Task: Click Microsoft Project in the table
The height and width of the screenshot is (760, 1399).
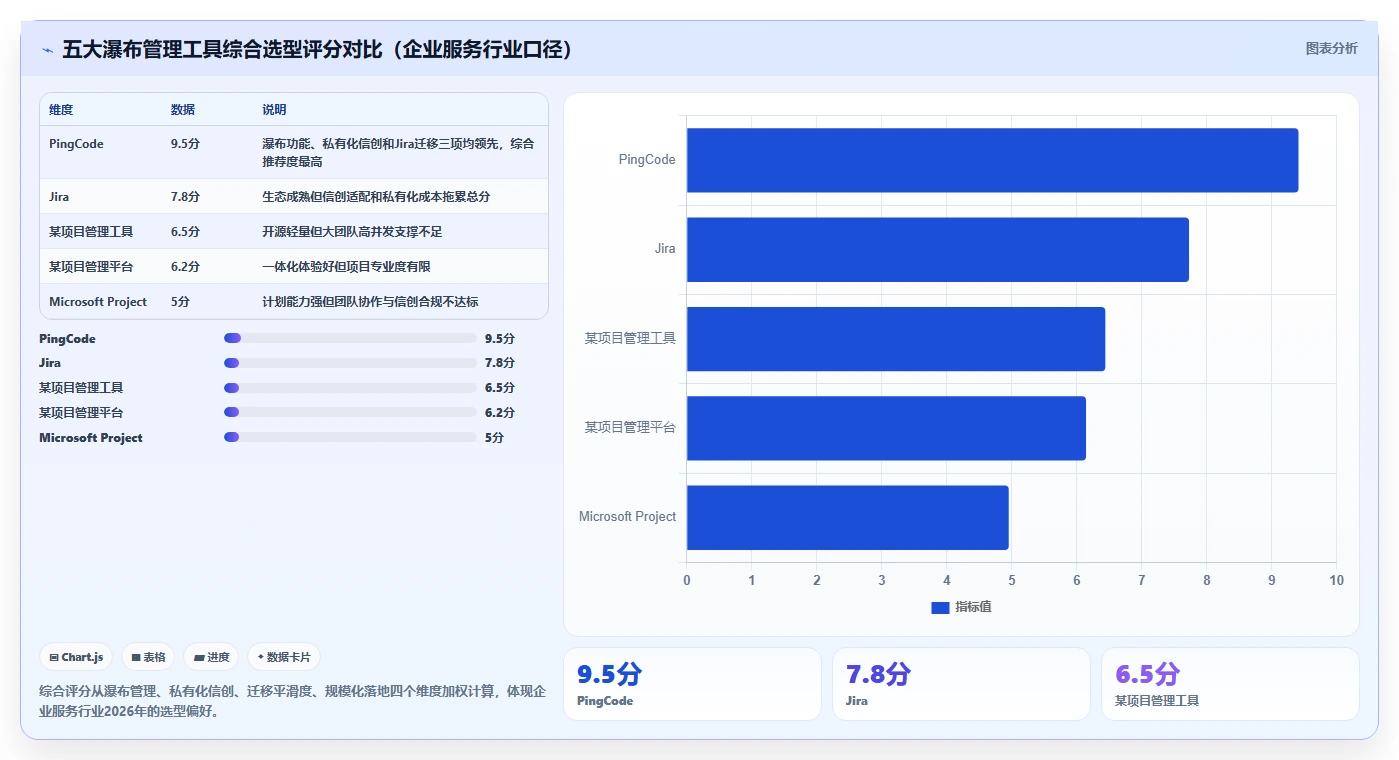Action: click(98, 302)
